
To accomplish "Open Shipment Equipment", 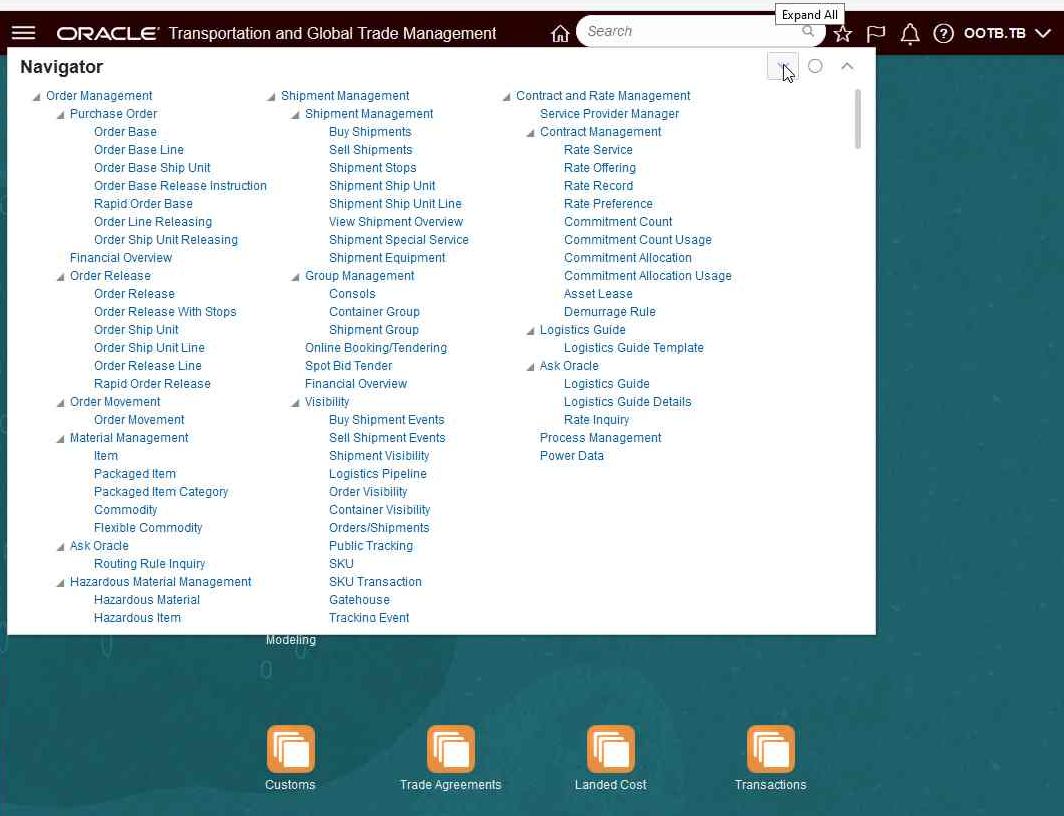I will point(387,257).
